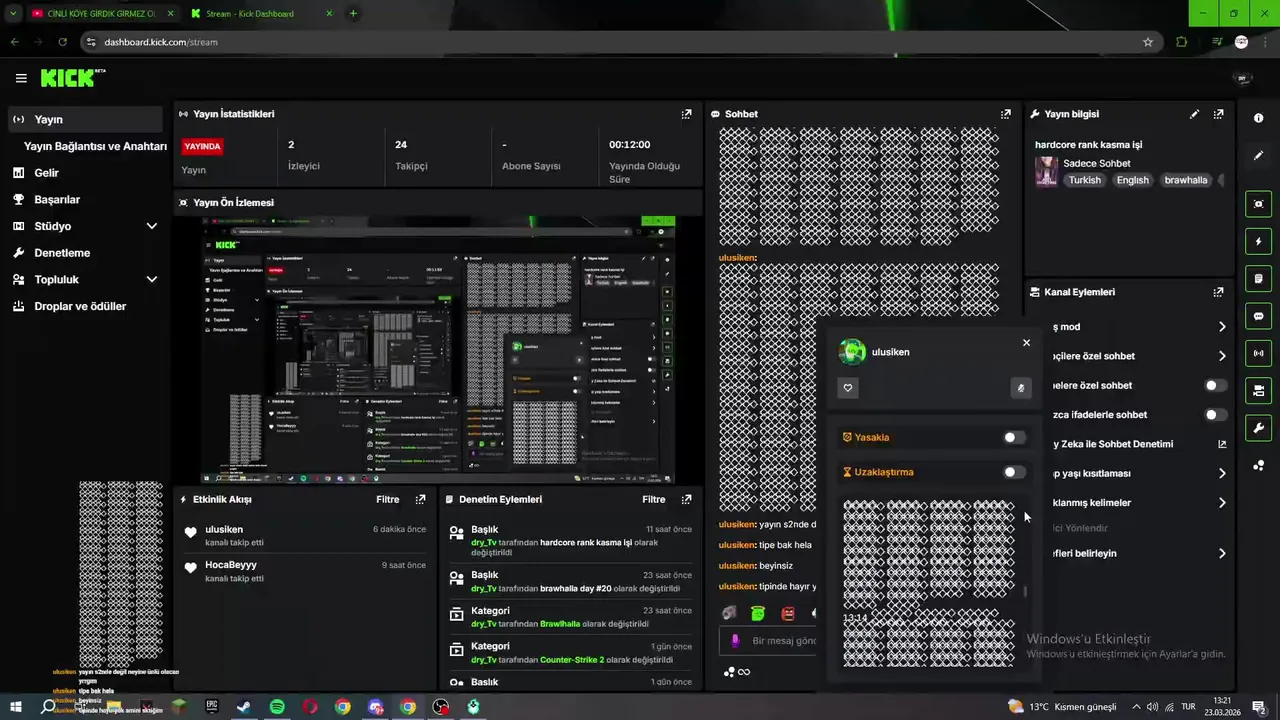Open Yayın Bağlantısı ve Anahtarı page
Image resolution: width=1280 pixels, height=720 pixels.
pyautogui.click(x=95, y=146)
